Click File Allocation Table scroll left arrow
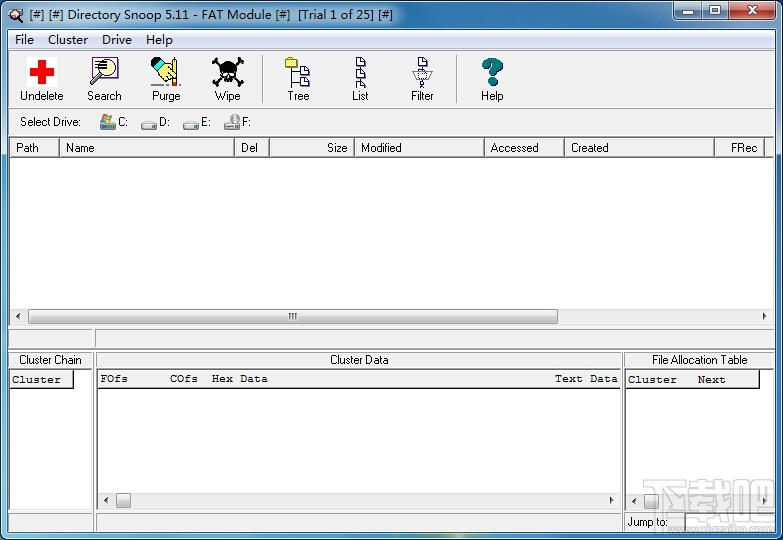Image resolution: width=783 pixels, height=540 pixels. pyautogui.click(x=634, y=501)
